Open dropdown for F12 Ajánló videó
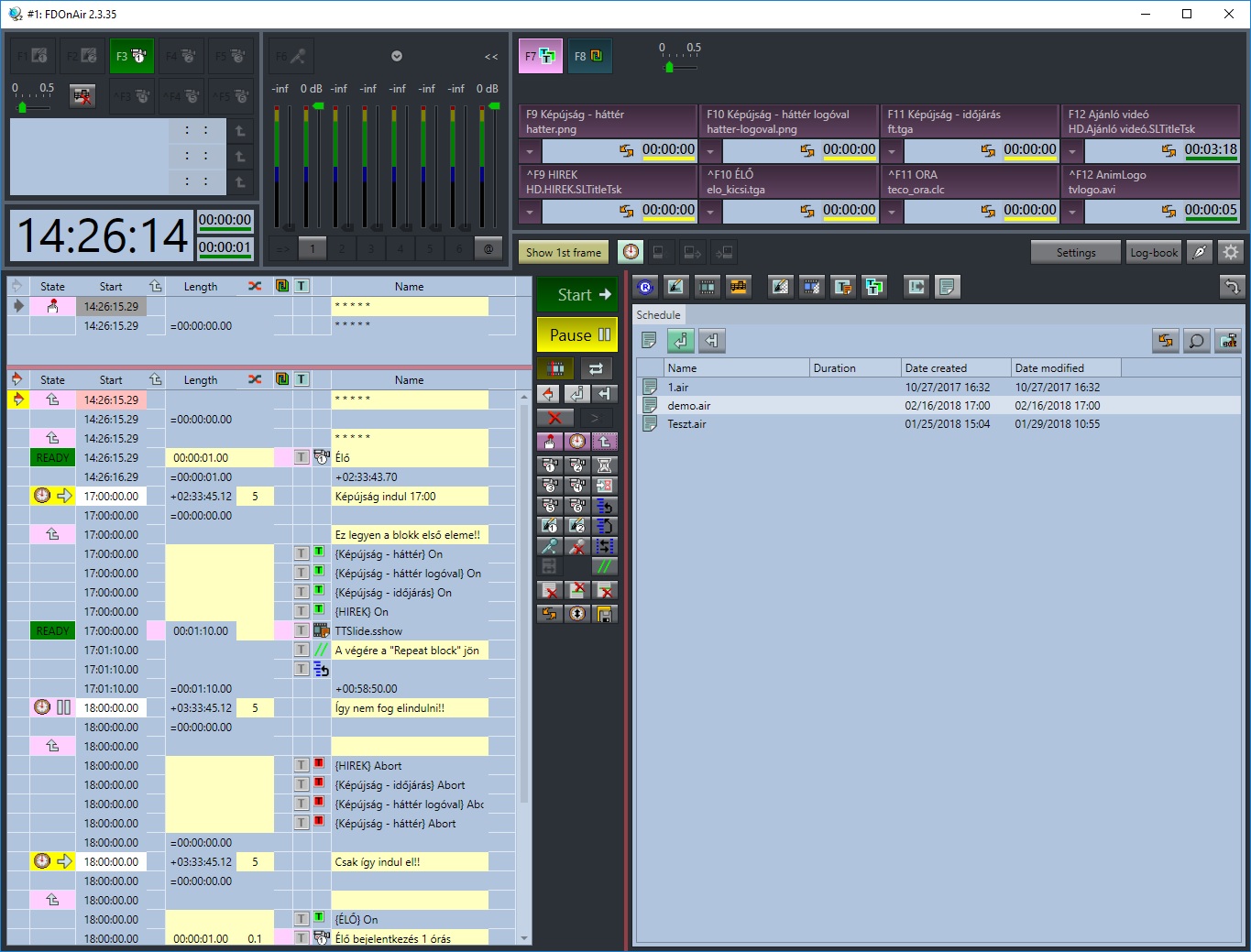Screen dimensions: 1251x952 tap(1071, 150)
